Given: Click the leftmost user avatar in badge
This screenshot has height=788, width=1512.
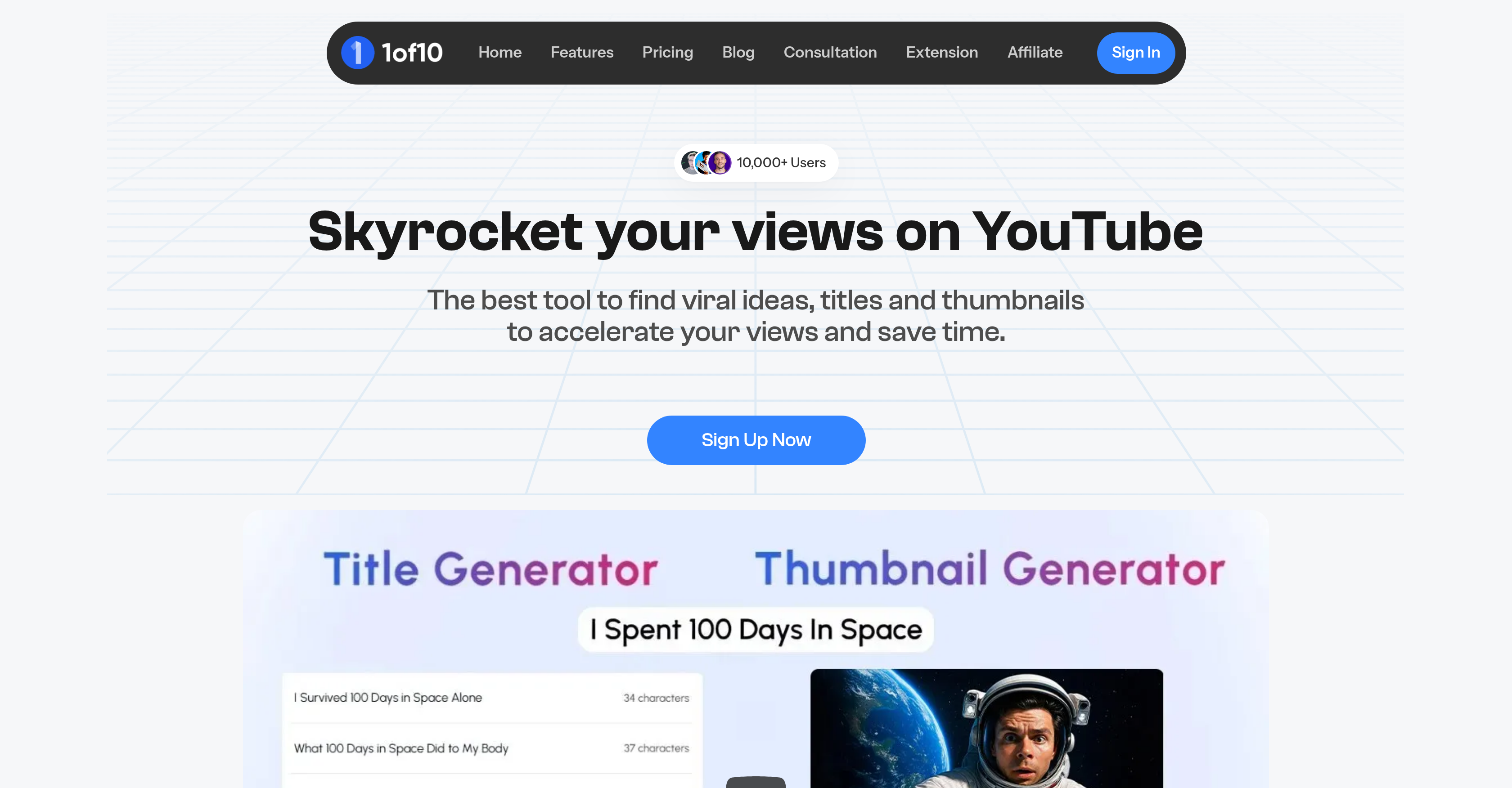Looking at the screenshot, I should point(688,162).
